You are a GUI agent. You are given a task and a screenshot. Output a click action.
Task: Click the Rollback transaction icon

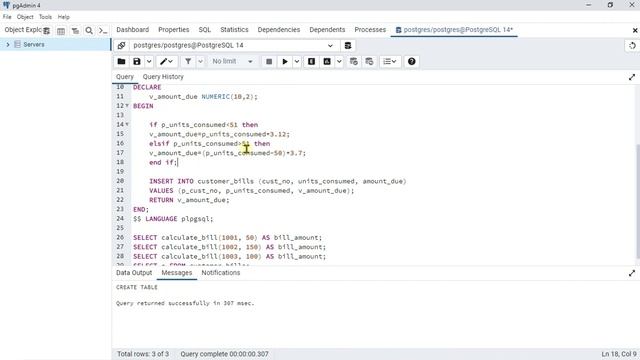[x=369, y=61]
